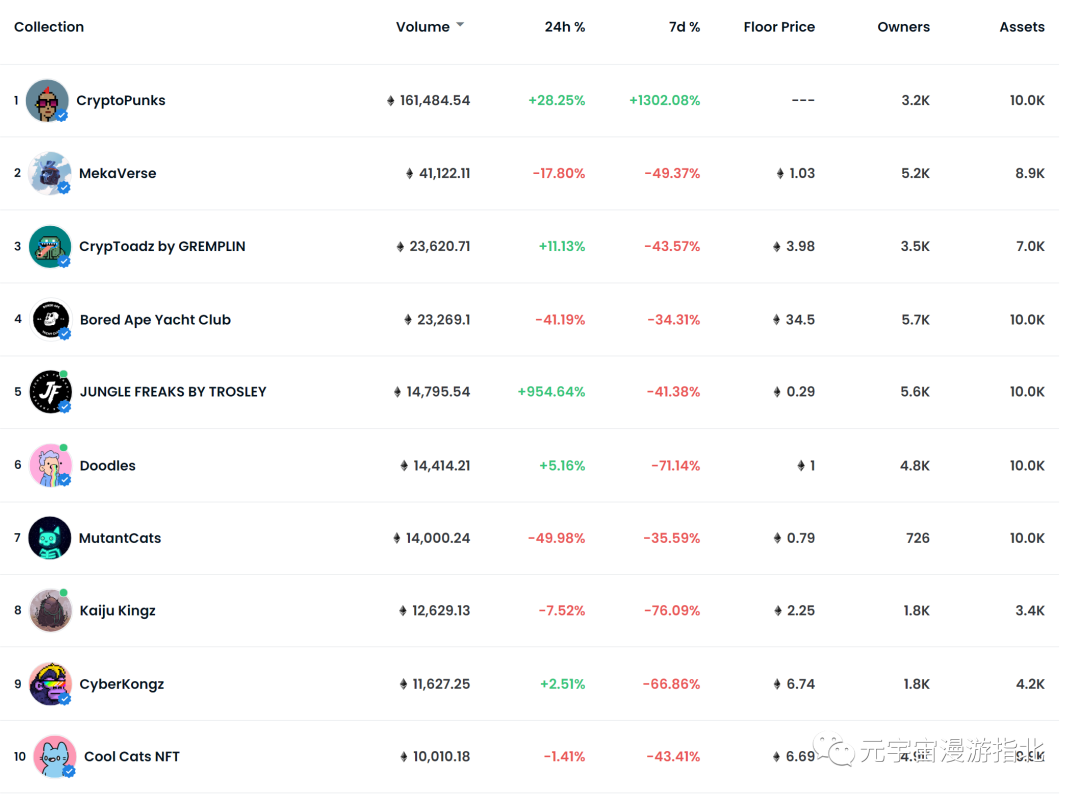The height and width of the screenshot is (798, 1080).
Task: Click the -71.14% 7d change value
Action: tap(676, 465)
